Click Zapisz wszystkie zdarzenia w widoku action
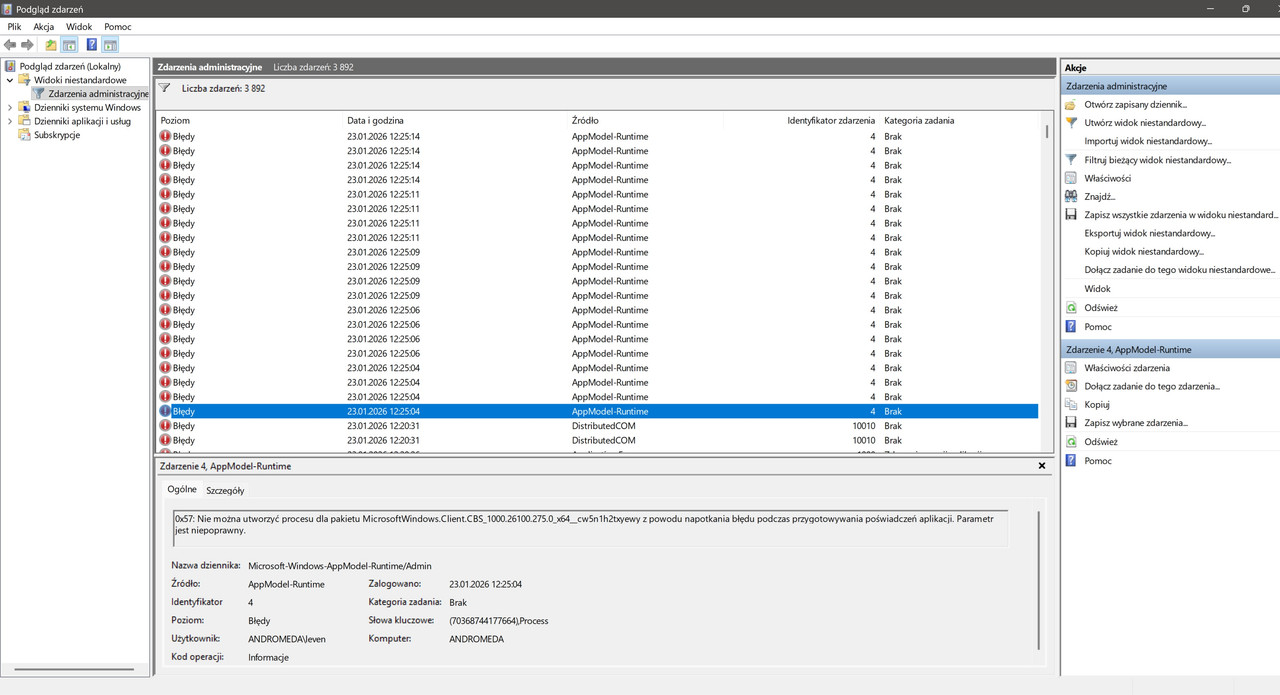Viewport: 1280px width, 695px height. click(1181, 214)
